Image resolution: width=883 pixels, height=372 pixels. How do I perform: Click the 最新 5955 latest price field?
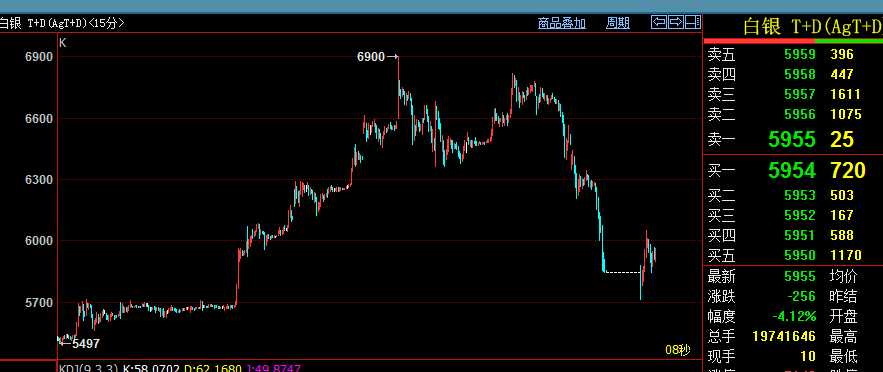pos(761,276)
